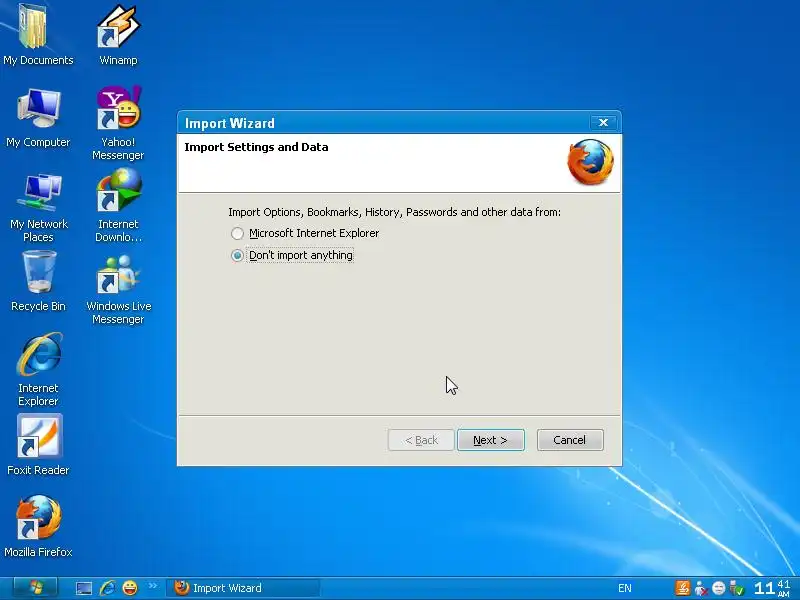Click the round smiley face tray icon
This screenshot has width=800, height=600.
tap(718, 588)
